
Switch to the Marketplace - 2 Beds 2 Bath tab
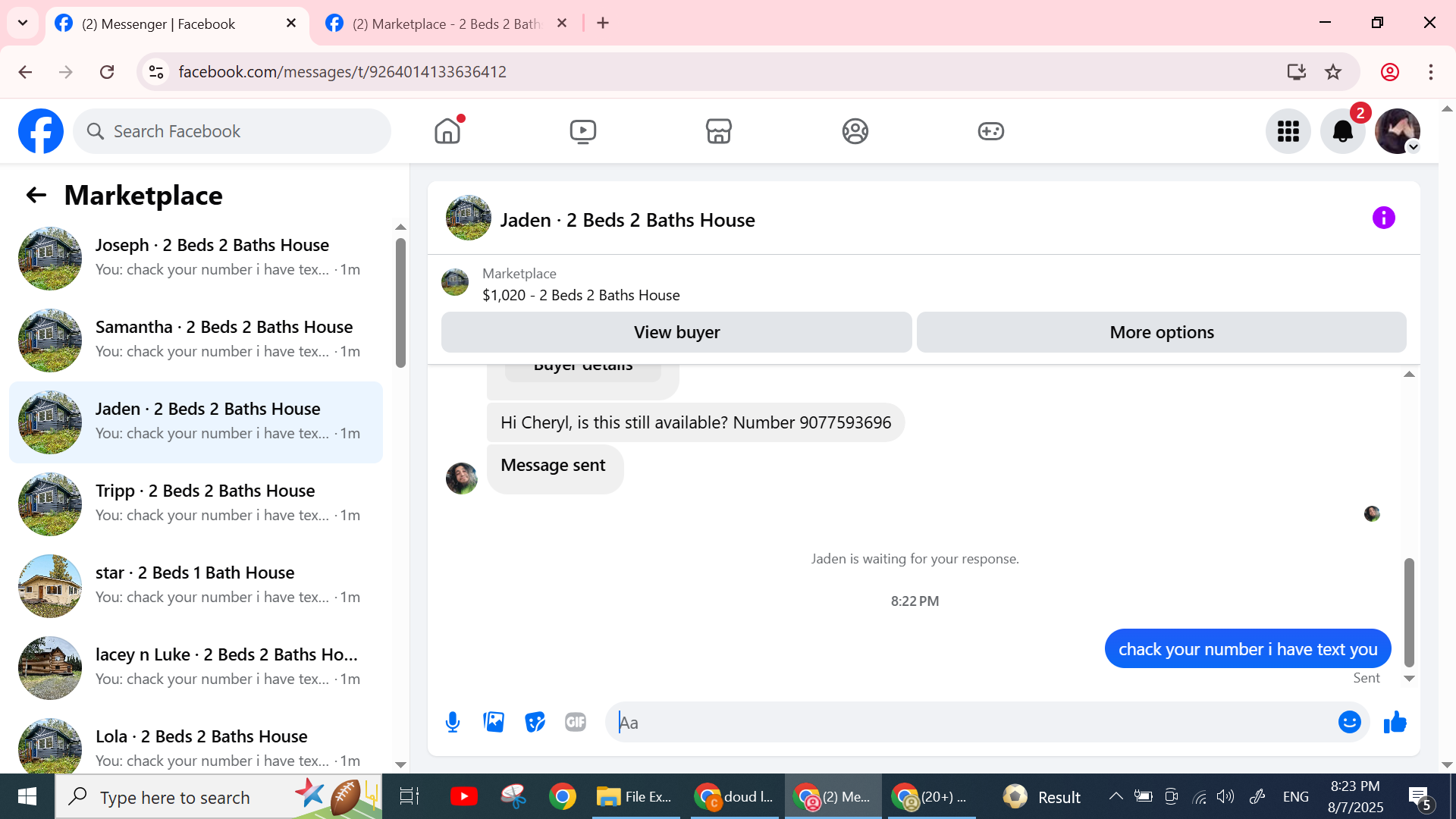446,24
